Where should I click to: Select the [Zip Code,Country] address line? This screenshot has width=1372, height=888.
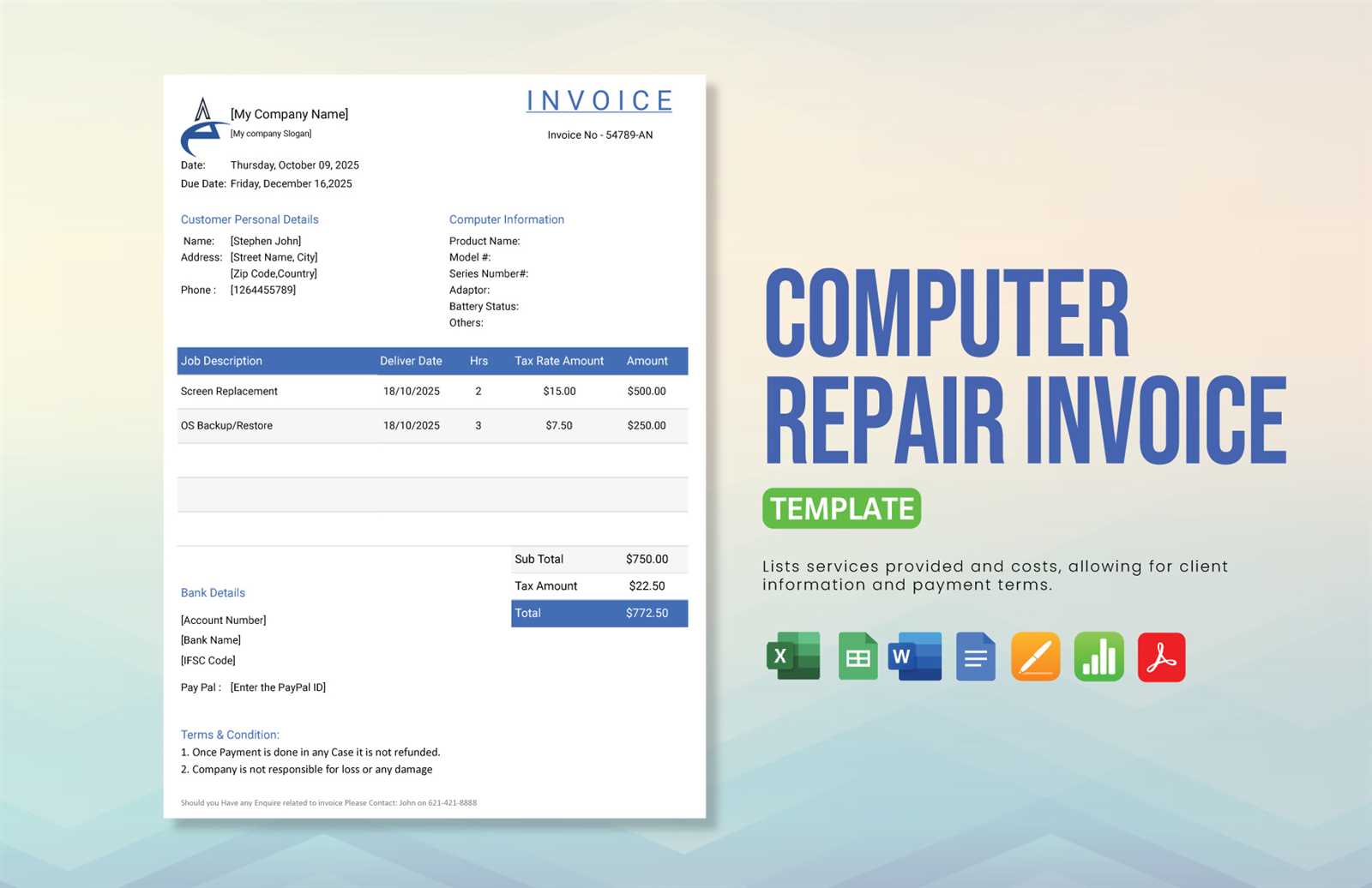[x=274, y=274]
